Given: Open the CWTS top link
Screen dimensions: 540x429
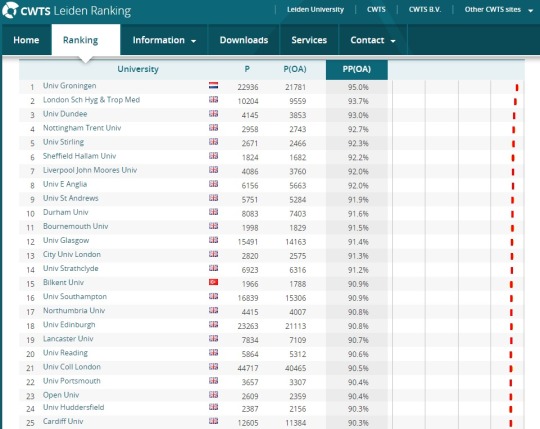Looking at the screenshot, I should coord(376,10).
